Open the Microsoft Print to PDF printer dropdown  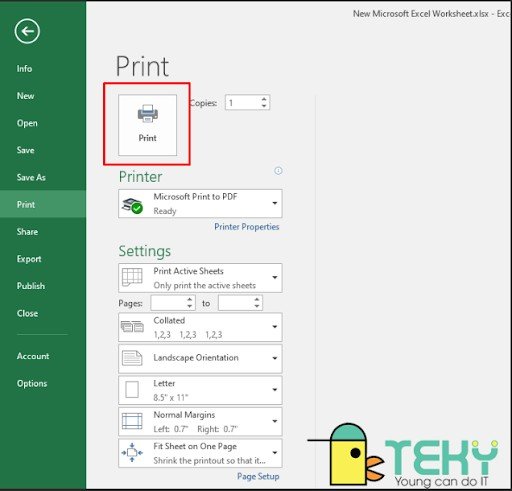pyautogui.click(x=200, y=204)
